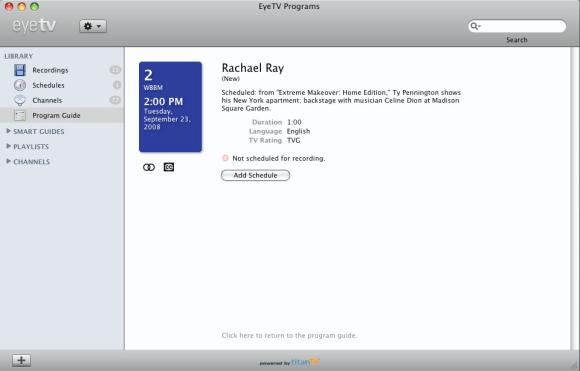Open the Recordings library item
The width and height of the screenshot is (580, 371).
[50, 70]
